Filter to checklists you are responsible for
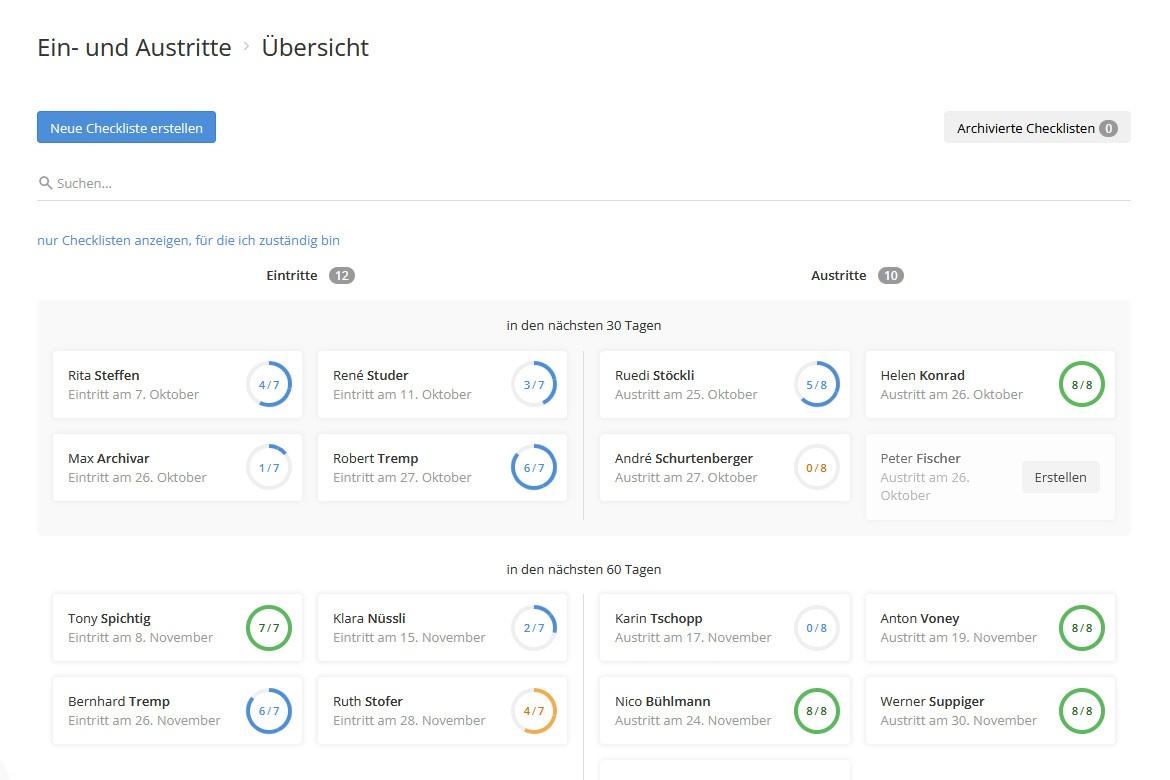The height and width of the screenshot is (780, 1170). 189,240
